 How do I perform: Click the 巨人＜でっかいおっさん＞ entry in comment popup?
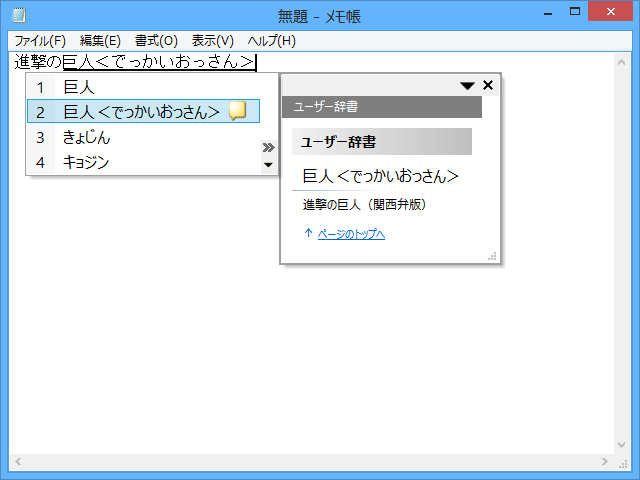tap(380, 176)
